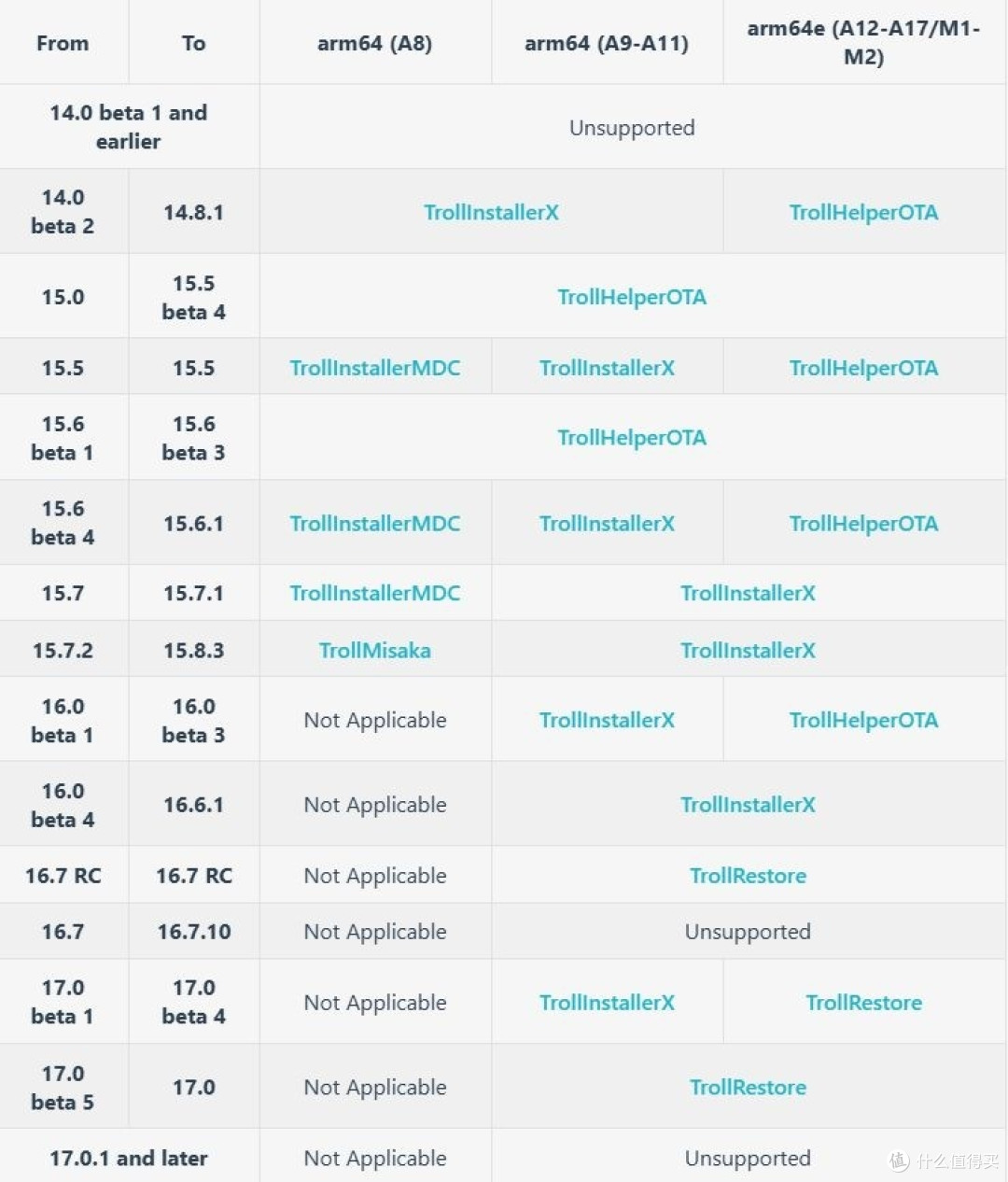The image size is (1008, 1182).
Task: Click TrollInstallerX link in the 15.5 row
Action: pos(607,368)
